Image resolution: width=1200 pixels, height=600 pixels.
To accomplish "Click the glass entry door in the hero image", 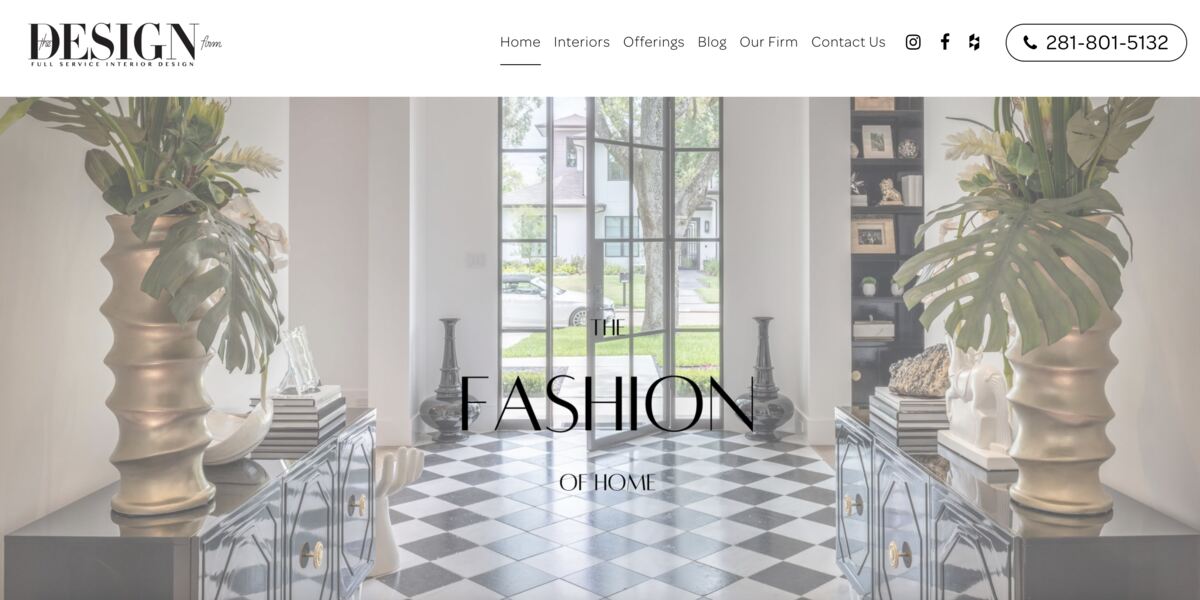I will [654, 270].
